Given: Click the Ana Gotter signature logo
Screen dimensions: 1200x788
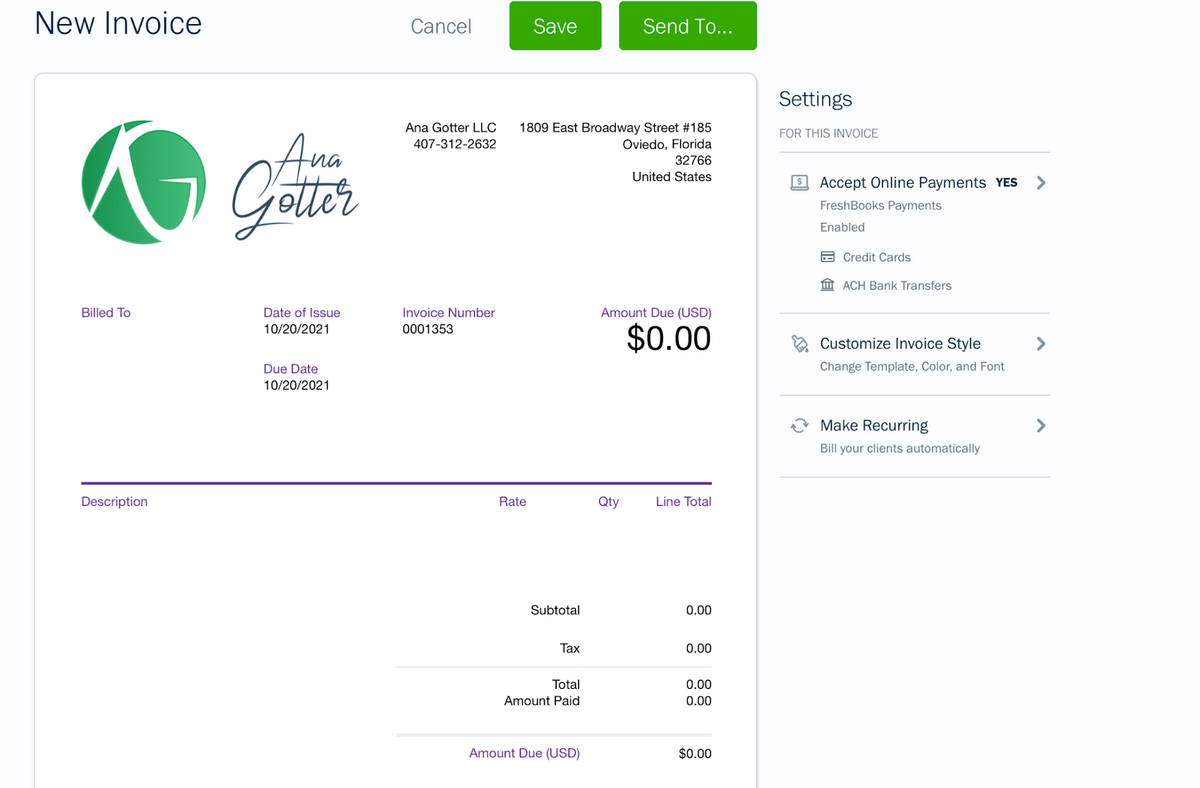Looking at the screenshot, I should pyautogui.click(x=295, y=188).
